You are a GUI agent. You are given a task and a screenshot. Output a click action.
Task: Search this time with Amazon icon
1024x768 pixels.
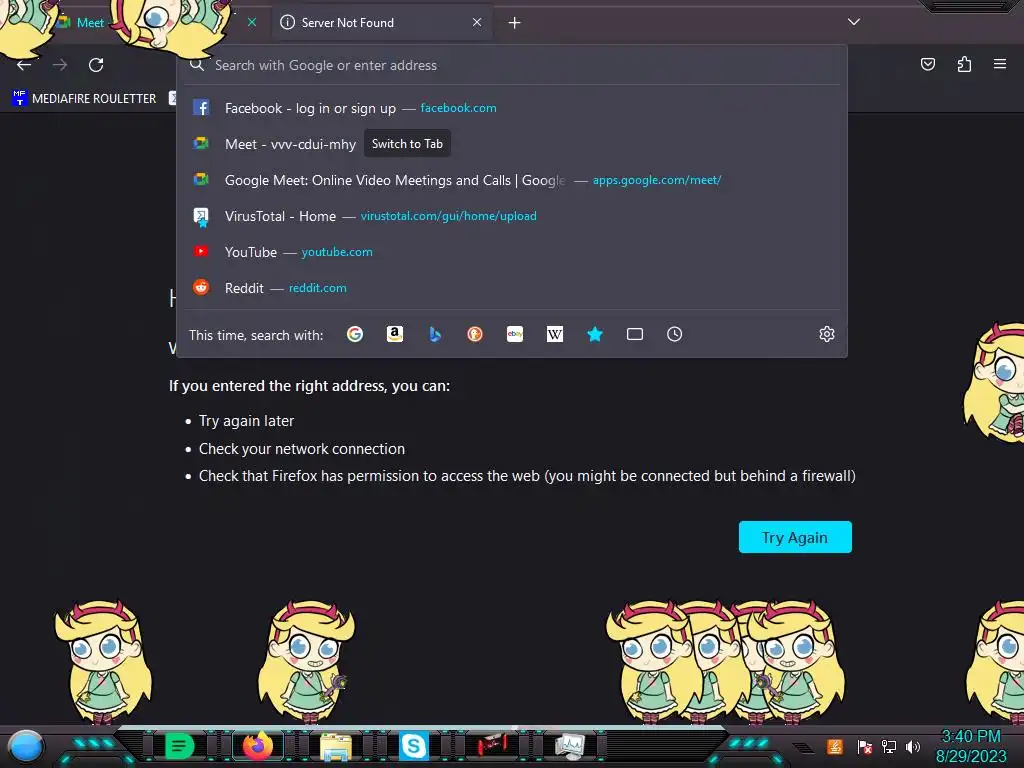click(x=394, y=334)
